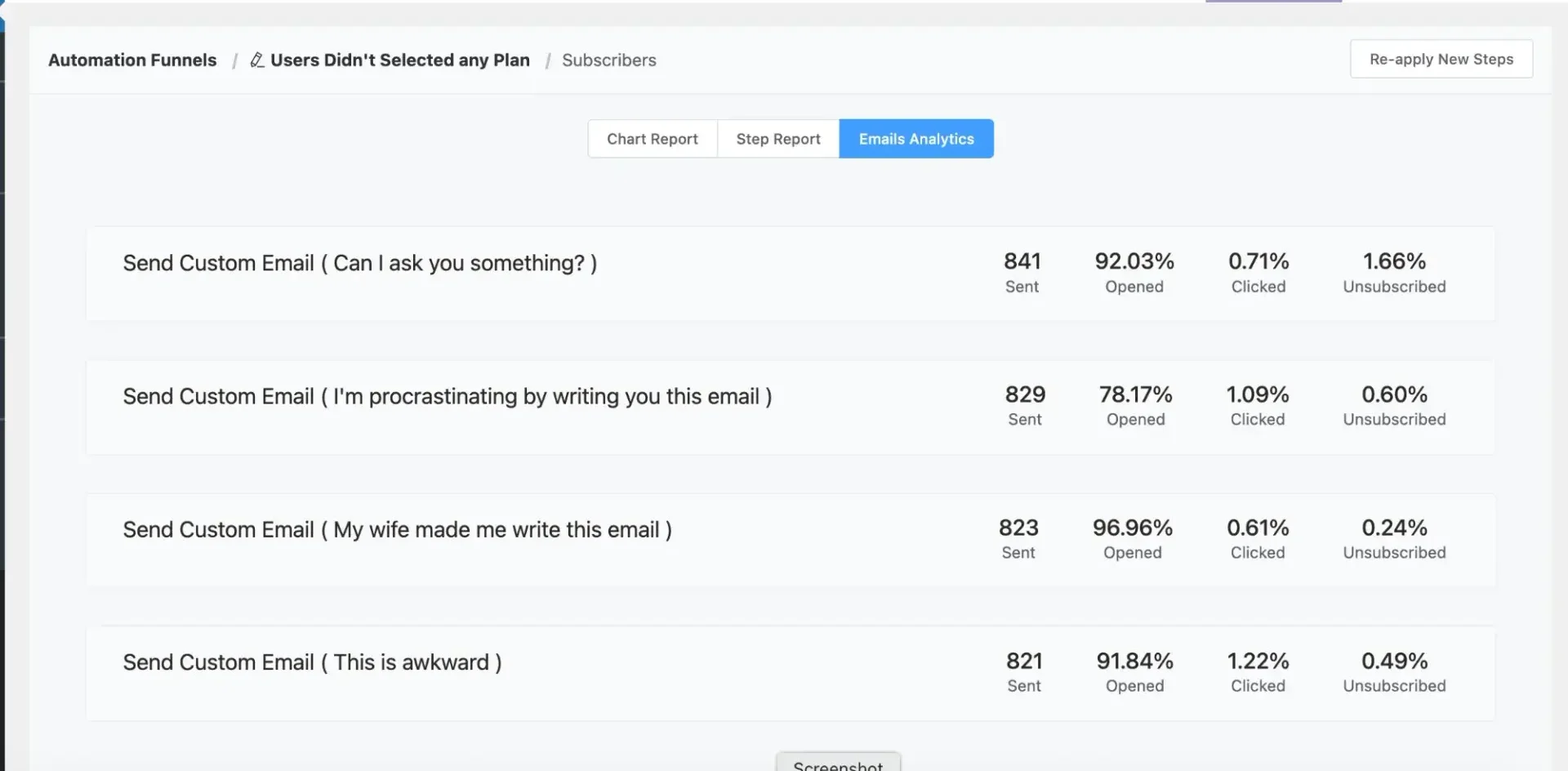Click the 92.03% Opened statistic
1568x771 pixels.
point(1134,271)
